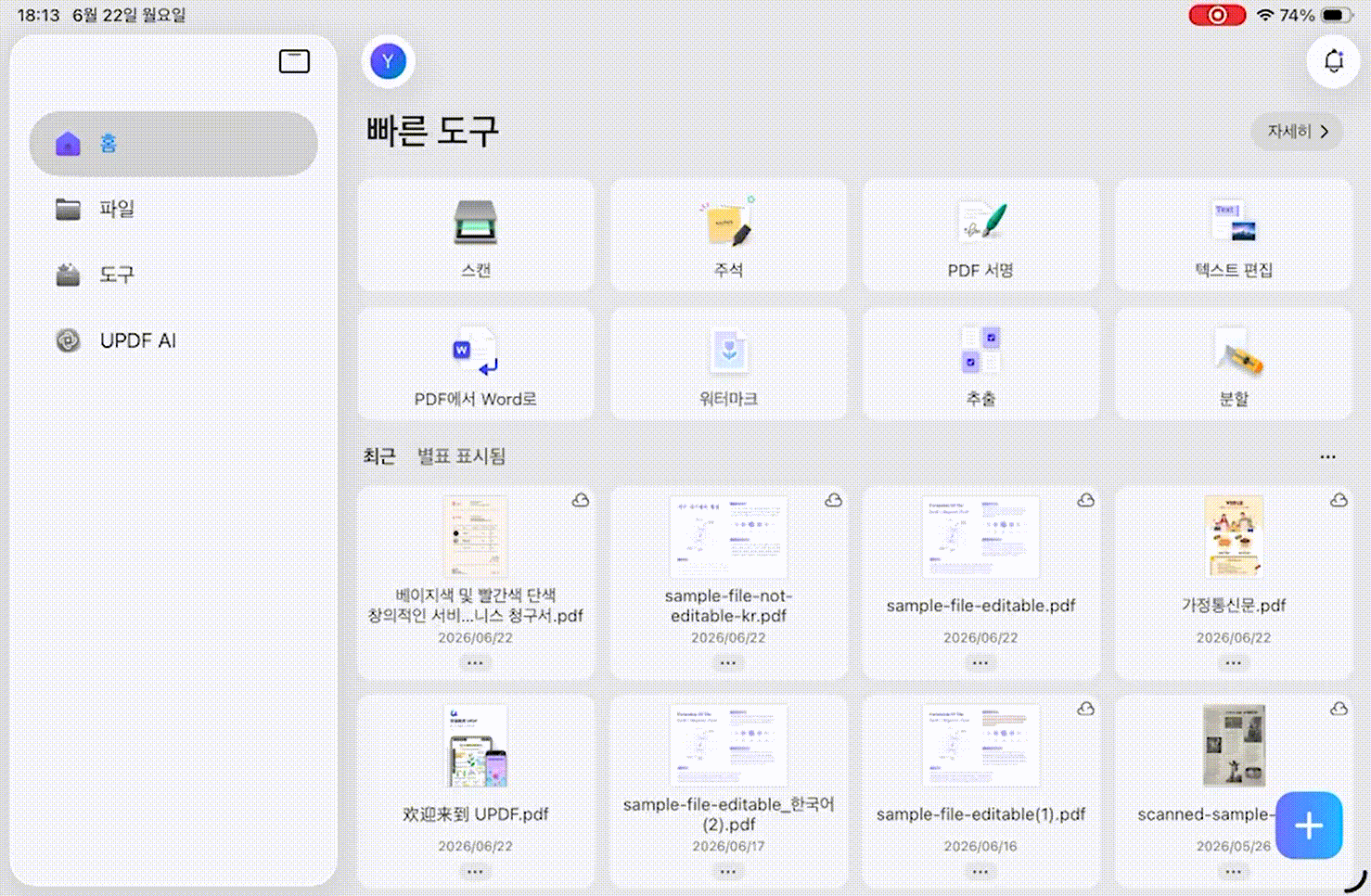Switch to the 별표 표시됨 tab
Screen dimensions: 1371x896
[x=461, y=456]
